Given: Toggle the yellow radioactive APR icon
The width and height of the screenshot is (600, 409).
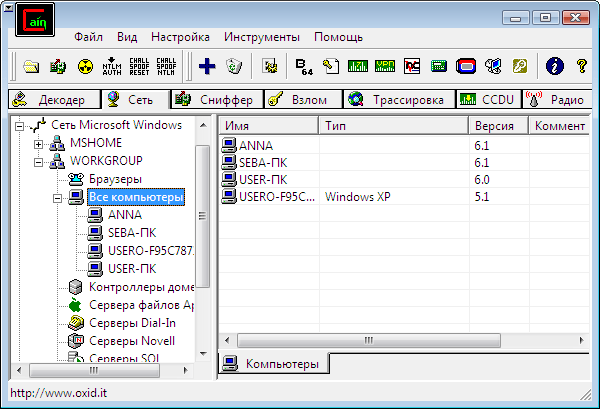Looking at the screenshot, I should point(85,66).
